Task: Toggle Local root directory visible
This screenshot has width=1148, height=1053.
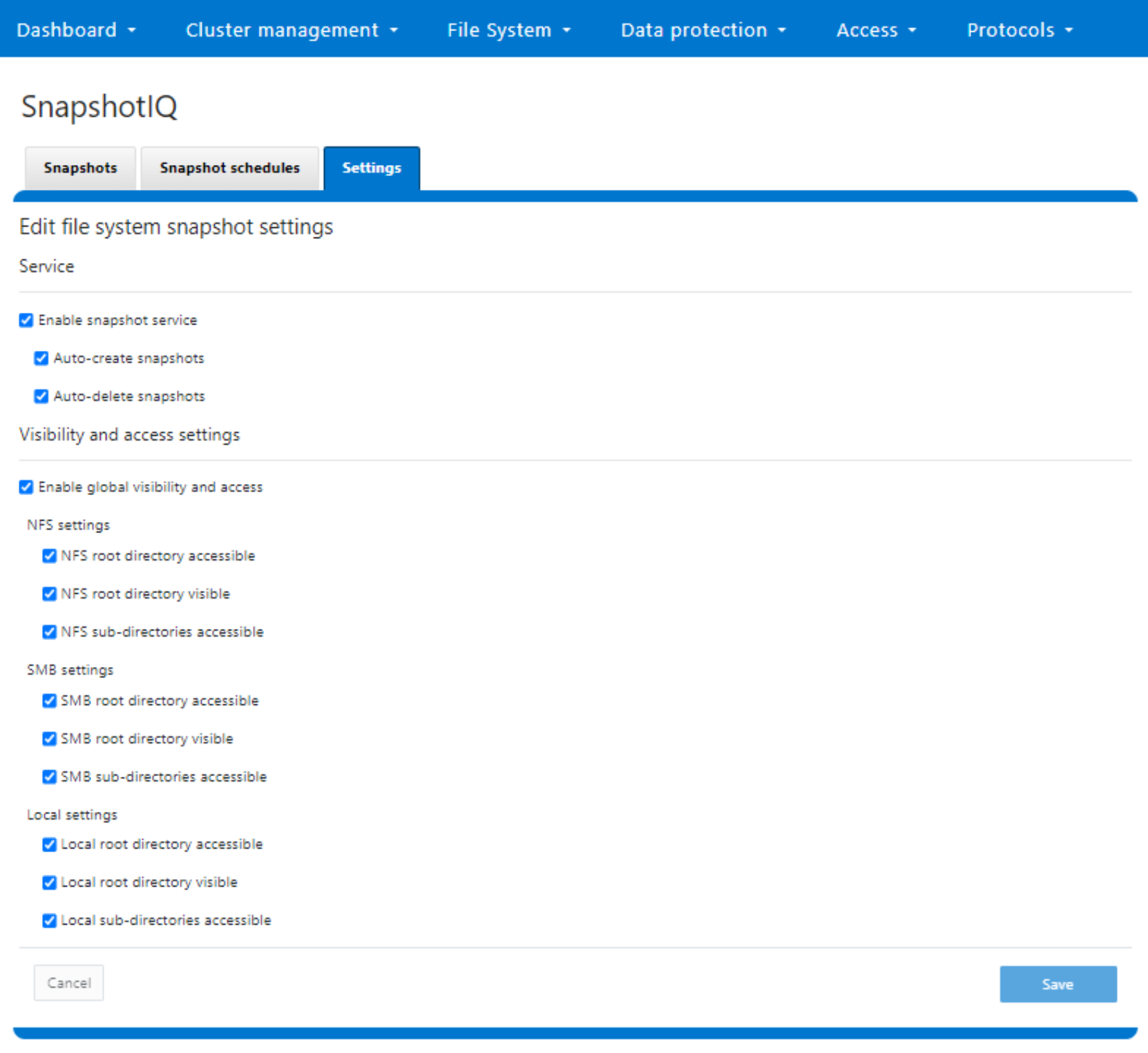Action: (49, 882)
